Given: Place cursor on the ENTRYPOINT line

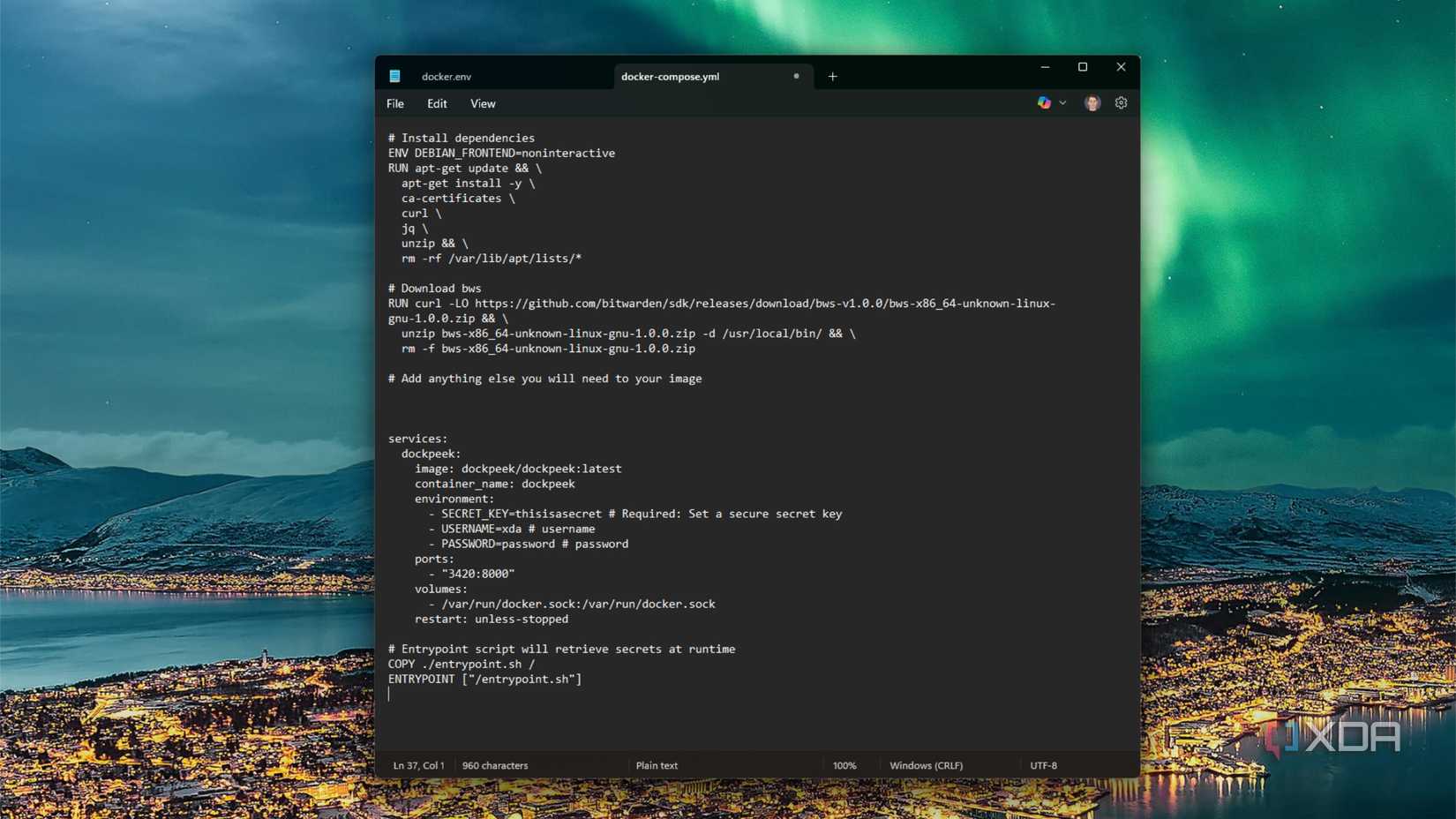Looking at the screenshot, I should 484,679.
